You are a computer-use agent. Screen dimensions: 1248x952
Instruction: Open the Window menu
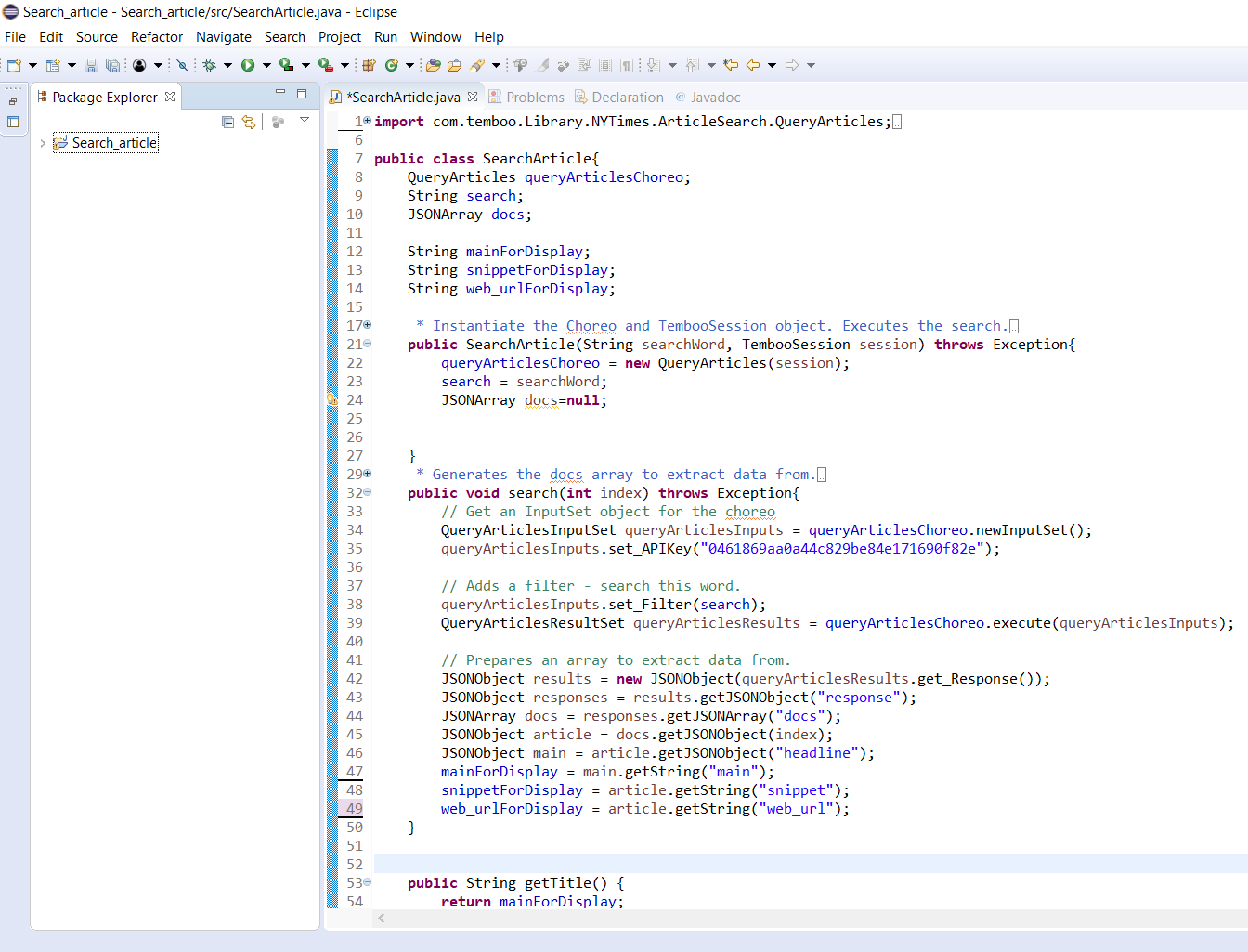(435, 37)
